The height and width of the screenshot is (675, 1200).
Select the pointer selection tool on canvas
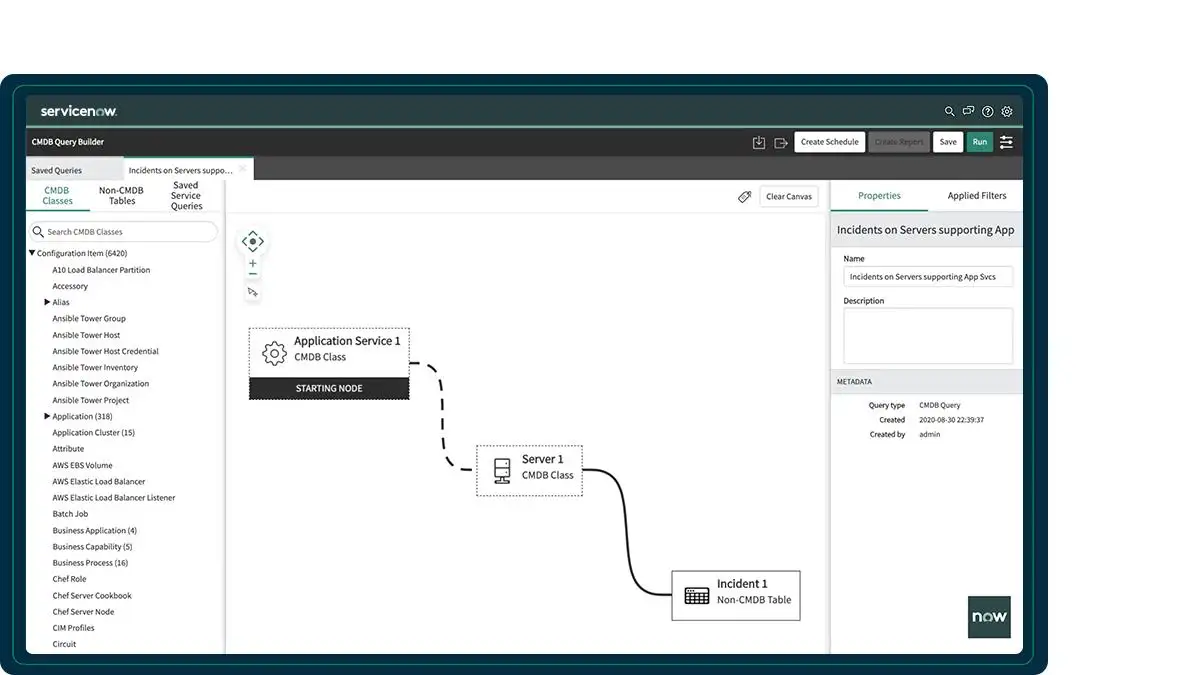pyautogui.click(x=253, y=292)
